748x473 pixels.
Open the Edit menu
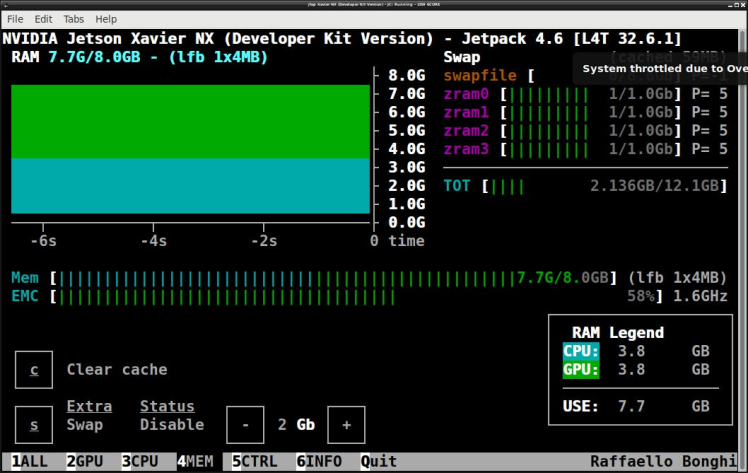[43, 19]
